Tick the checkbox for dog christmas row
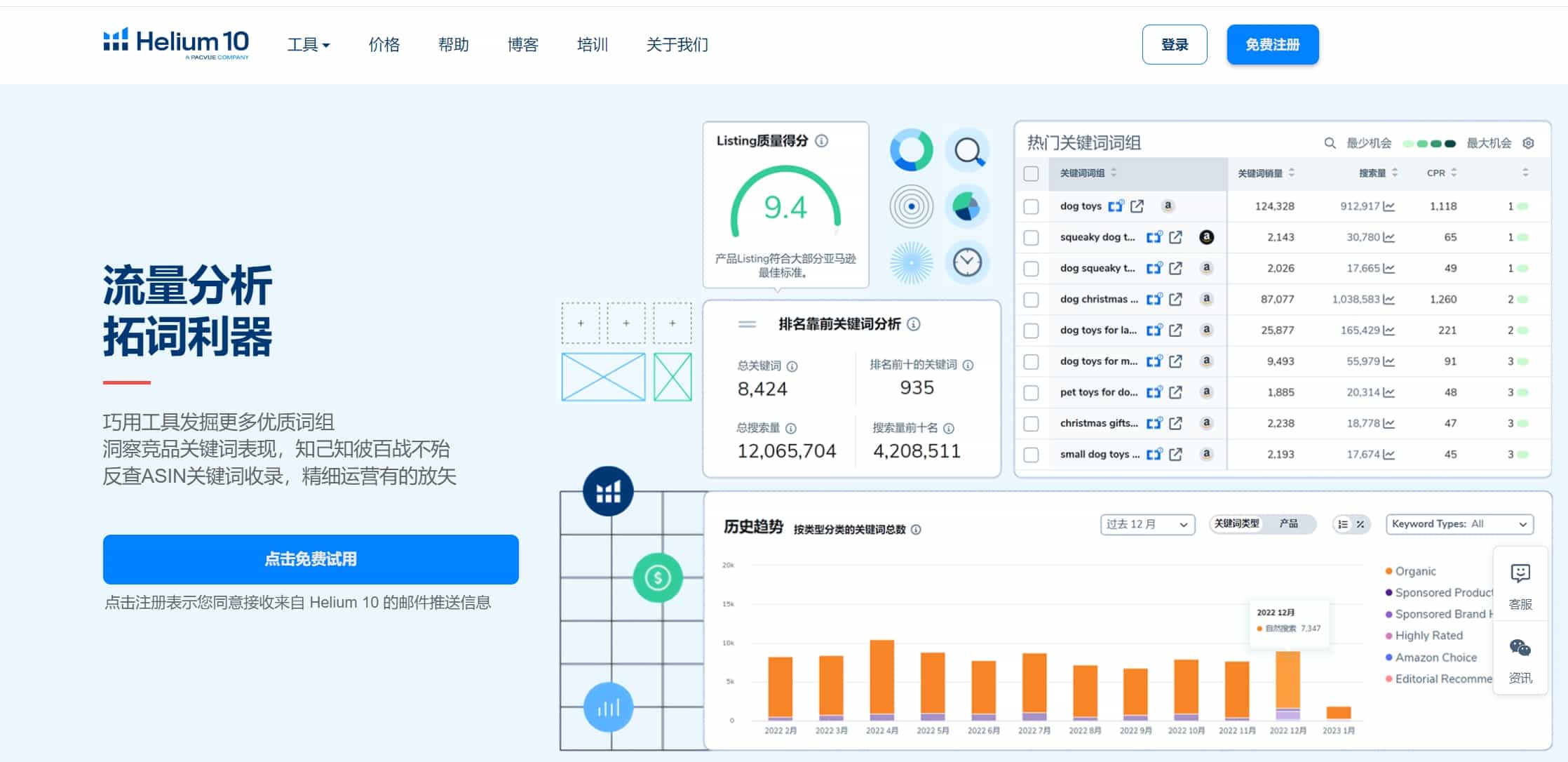This screenshot has height=762, width=1568. point(1031,300)
